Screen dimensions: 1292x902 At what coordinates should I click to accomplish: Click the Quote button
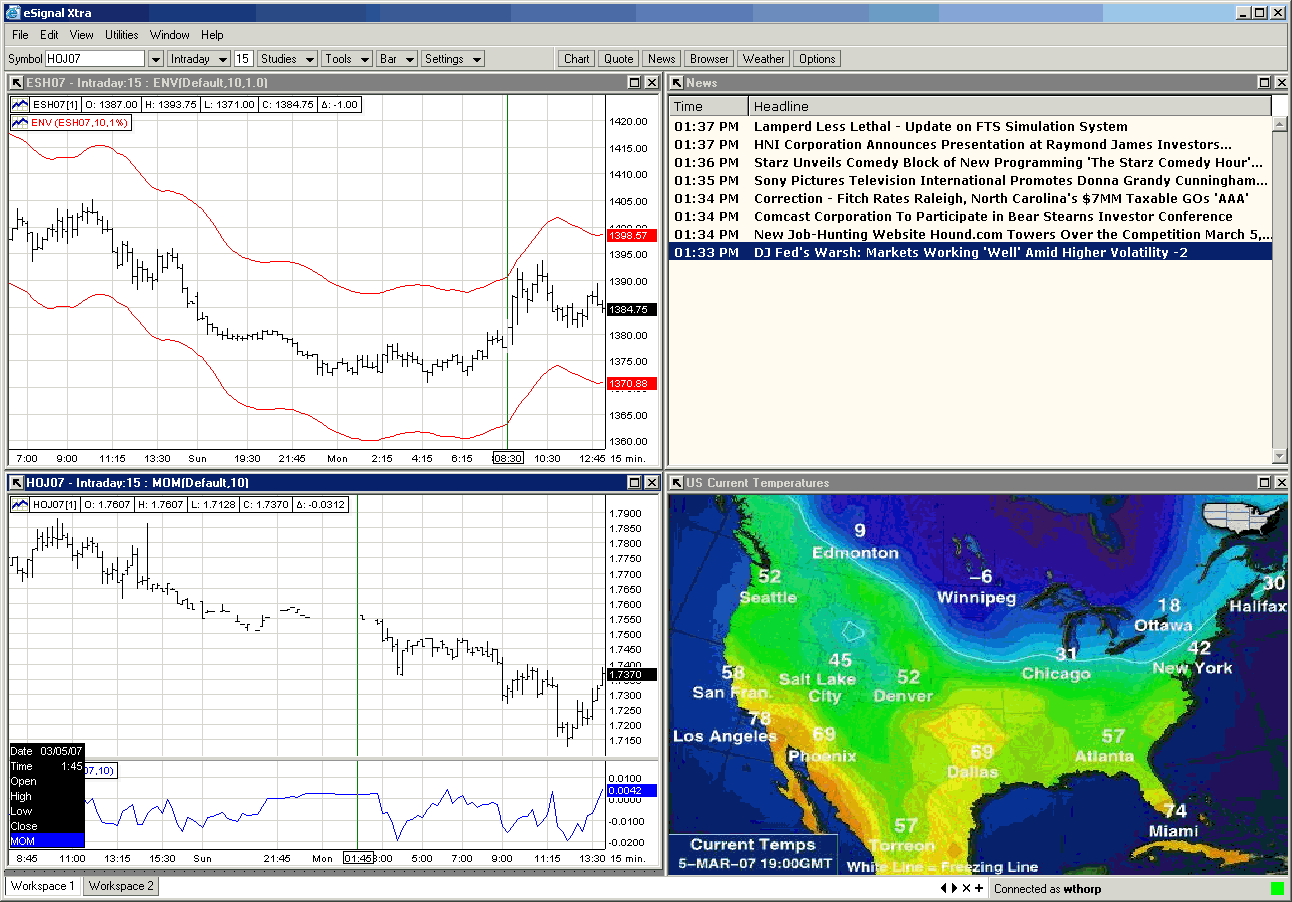pyautogui.click(x=618, y=58)
